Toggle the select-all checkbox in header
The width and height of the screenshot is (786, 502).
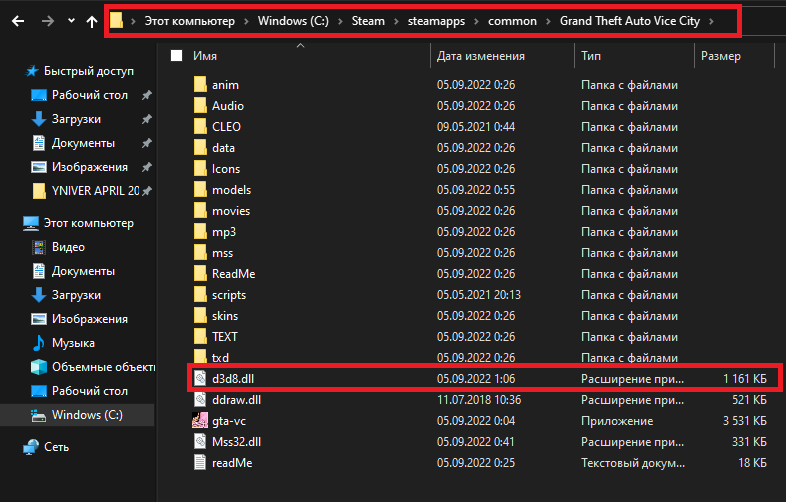[x=176, y=56]
